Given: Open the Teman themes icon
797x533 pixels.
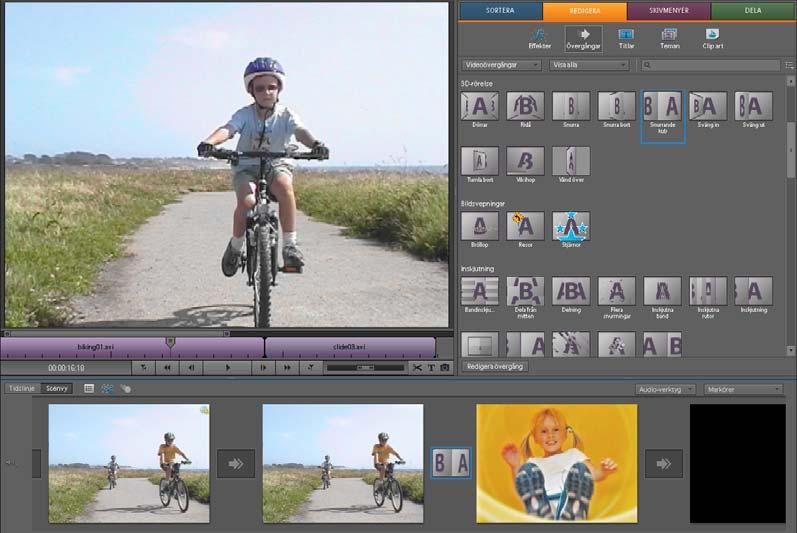Looking at the screenshot, I should point(669,39).
